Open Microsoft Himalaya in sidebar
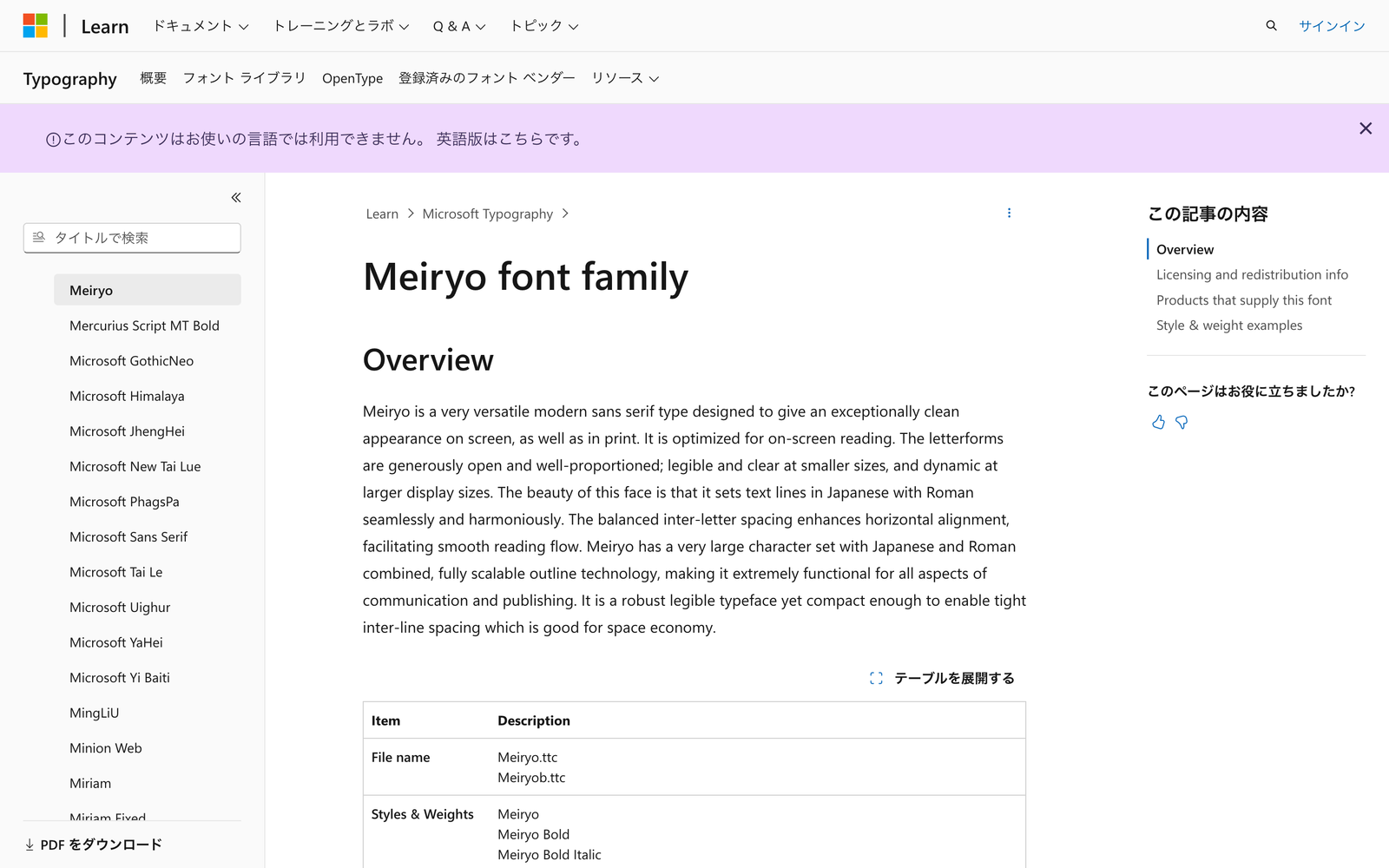The width and height of the screenshot is (1389, 868). 127,396
